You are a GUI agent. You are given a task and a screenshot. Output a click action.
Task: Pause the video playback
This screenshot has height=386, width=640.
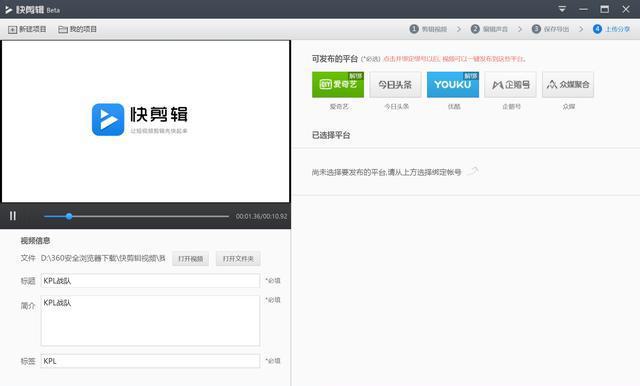(13, 216)
